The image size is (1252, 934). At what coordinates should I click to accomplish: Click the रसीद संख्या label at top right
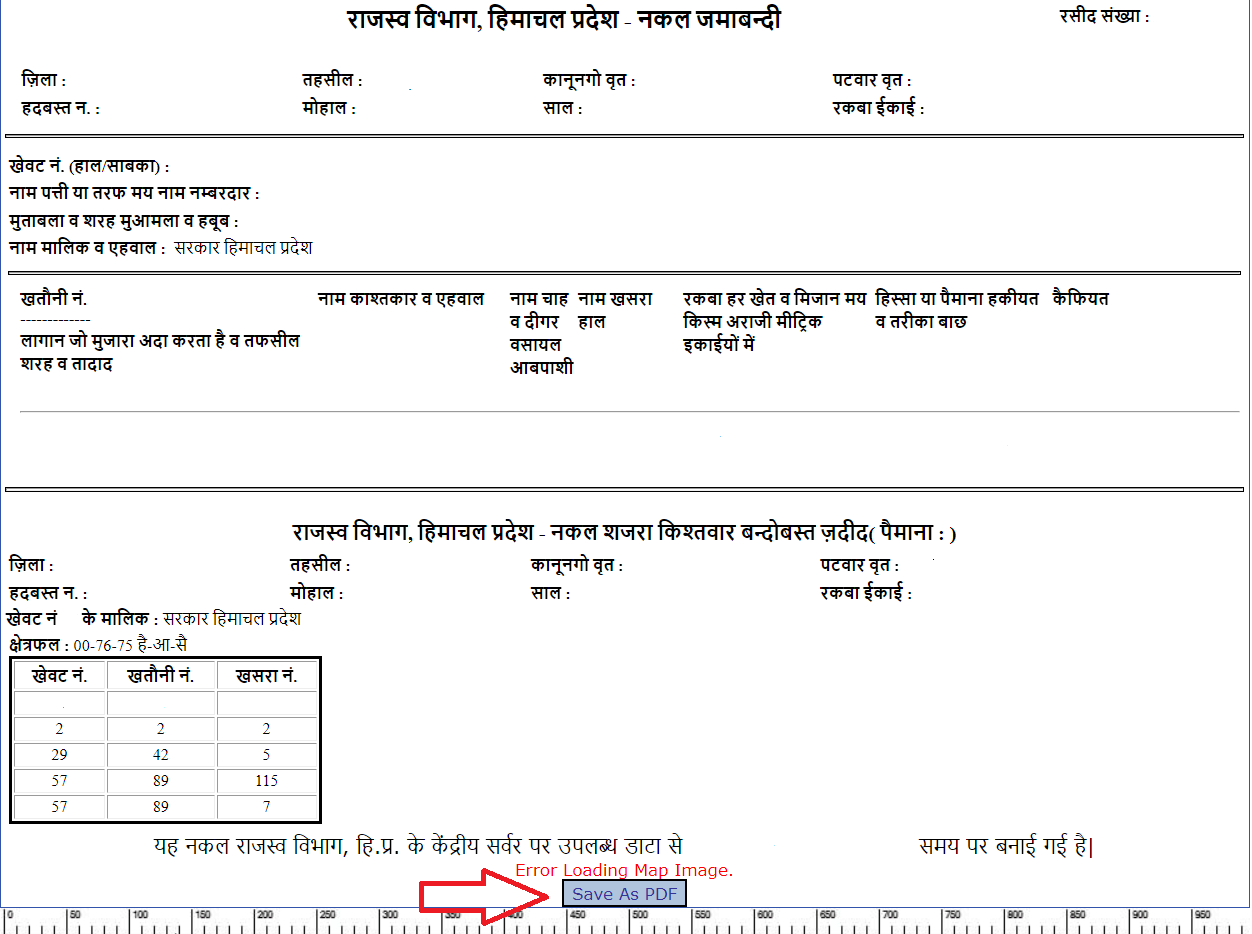click(x=1104, y=17)
